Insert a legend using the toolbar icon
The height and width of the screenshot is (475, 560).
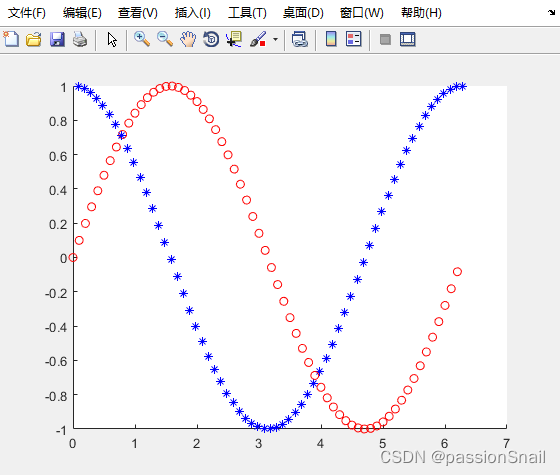coord(354,39)
